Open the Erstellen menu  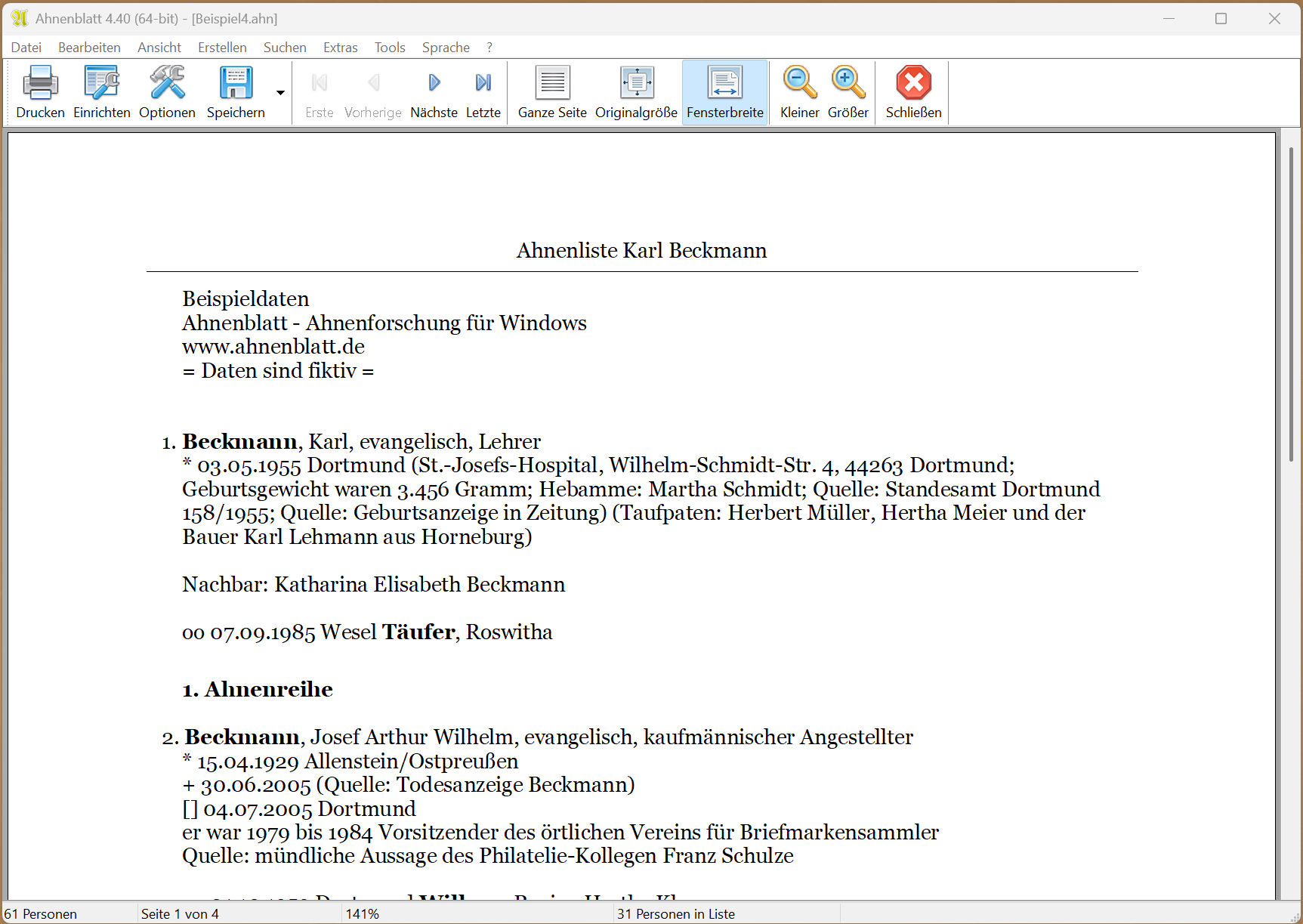[222, 48]
